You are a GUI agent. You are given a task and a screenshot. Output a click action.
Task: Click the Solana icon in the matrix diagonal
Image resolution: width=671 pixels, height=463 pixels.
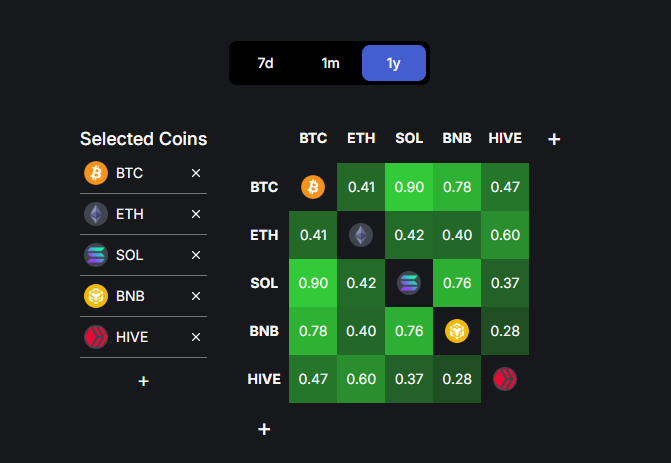pyautogui.click(x=409, y=283)
